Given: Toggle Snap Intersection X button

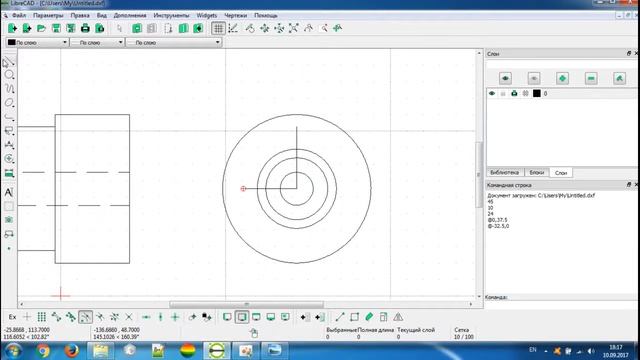Looking at the screenshot, I should coord(129,317).
